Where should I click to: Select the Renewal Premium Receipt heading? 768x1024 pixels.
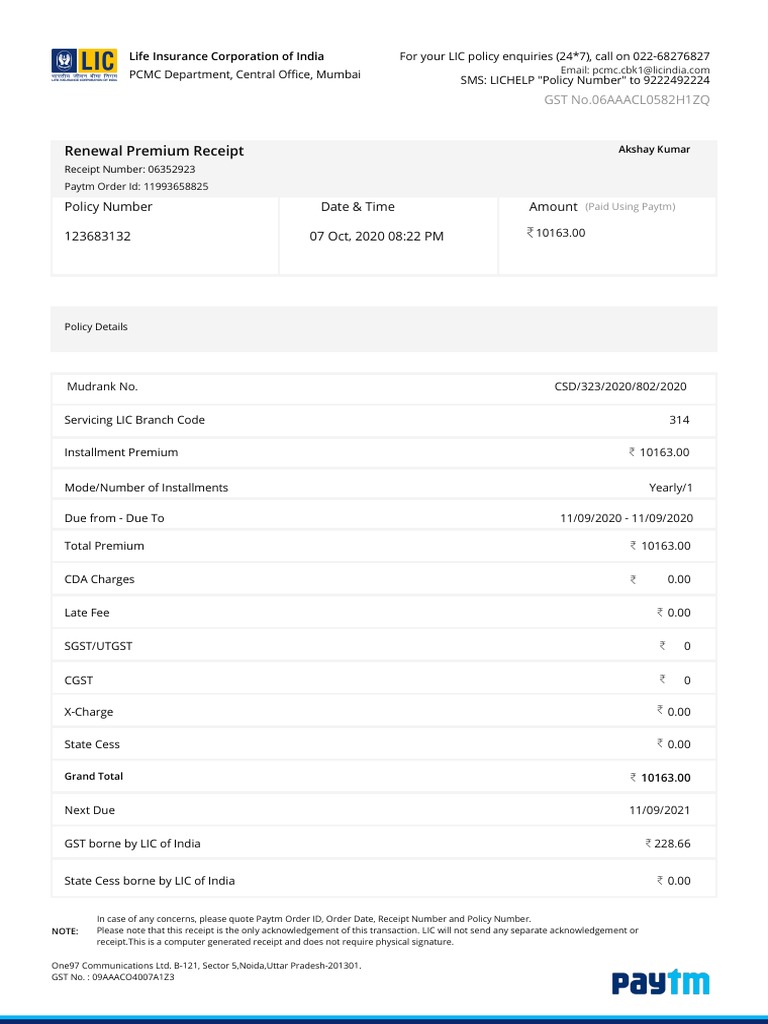(x=154, y=151)
